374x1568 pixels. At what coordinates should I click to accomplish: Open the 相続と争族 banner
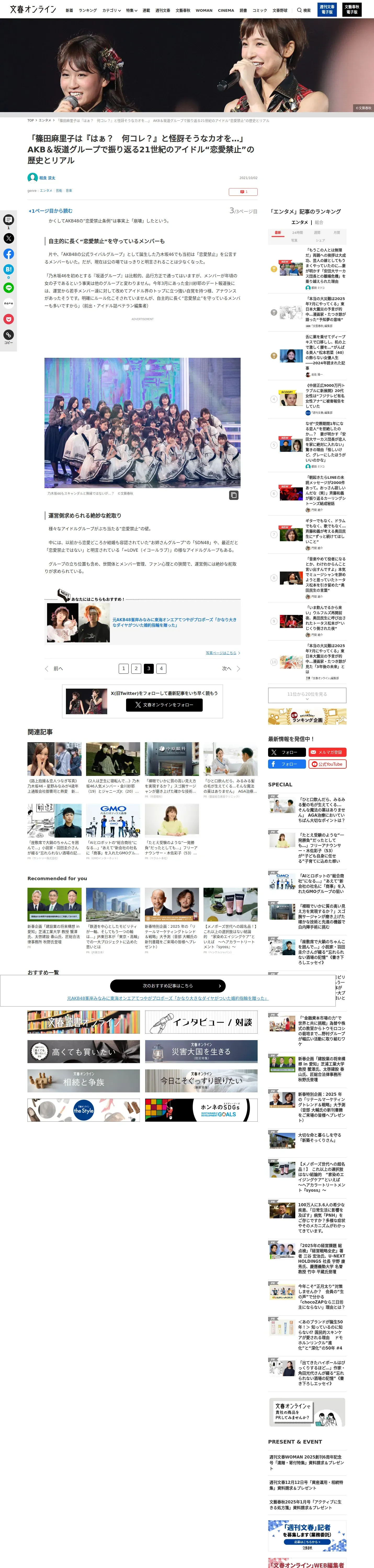(x=83, y=1080)
